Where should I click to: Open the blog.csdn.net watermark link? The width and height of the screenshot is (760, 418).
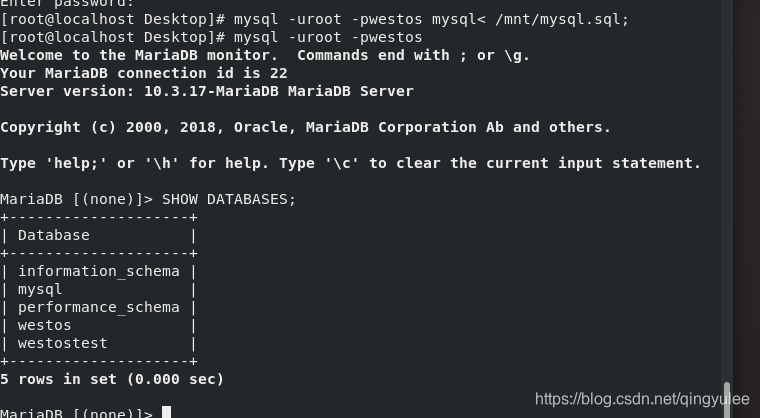(x=642, y=399)
